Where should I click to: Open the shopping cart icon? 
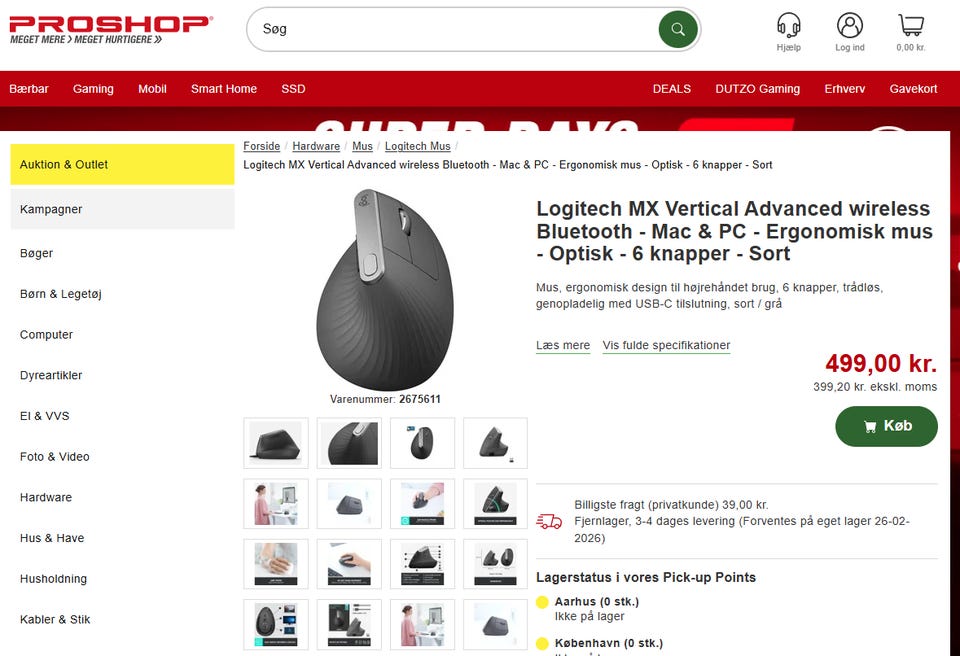[x=911, y=26]
